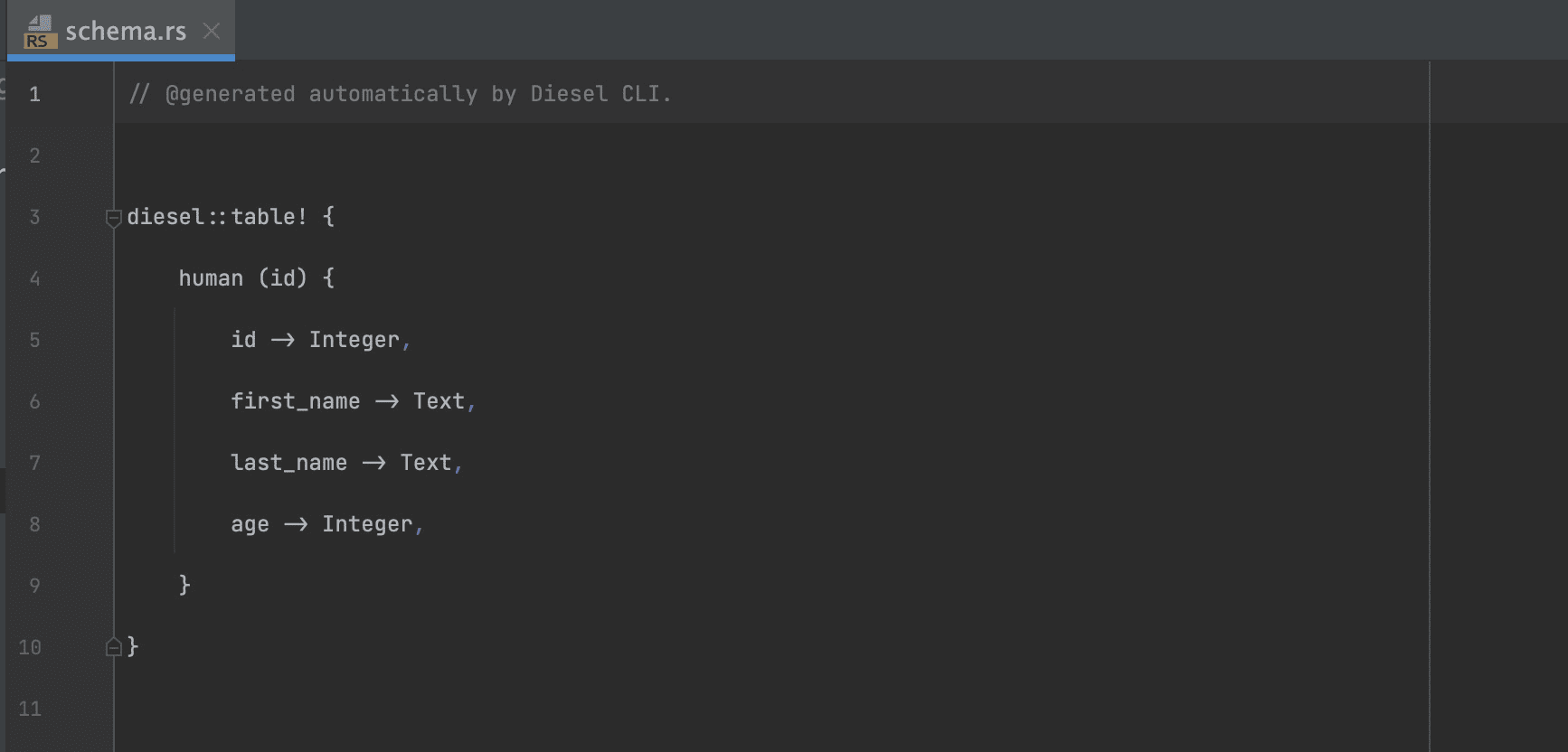Viewport: 1568px width, 752px height.
Task: Click the human table identifier
Action: point(211,278)
